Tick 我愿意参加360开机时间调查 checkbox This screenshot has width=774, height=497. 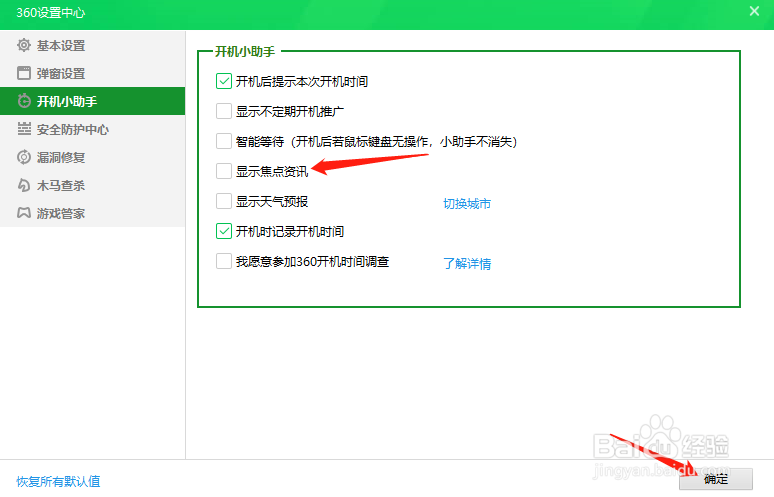[x=224, y=261]
